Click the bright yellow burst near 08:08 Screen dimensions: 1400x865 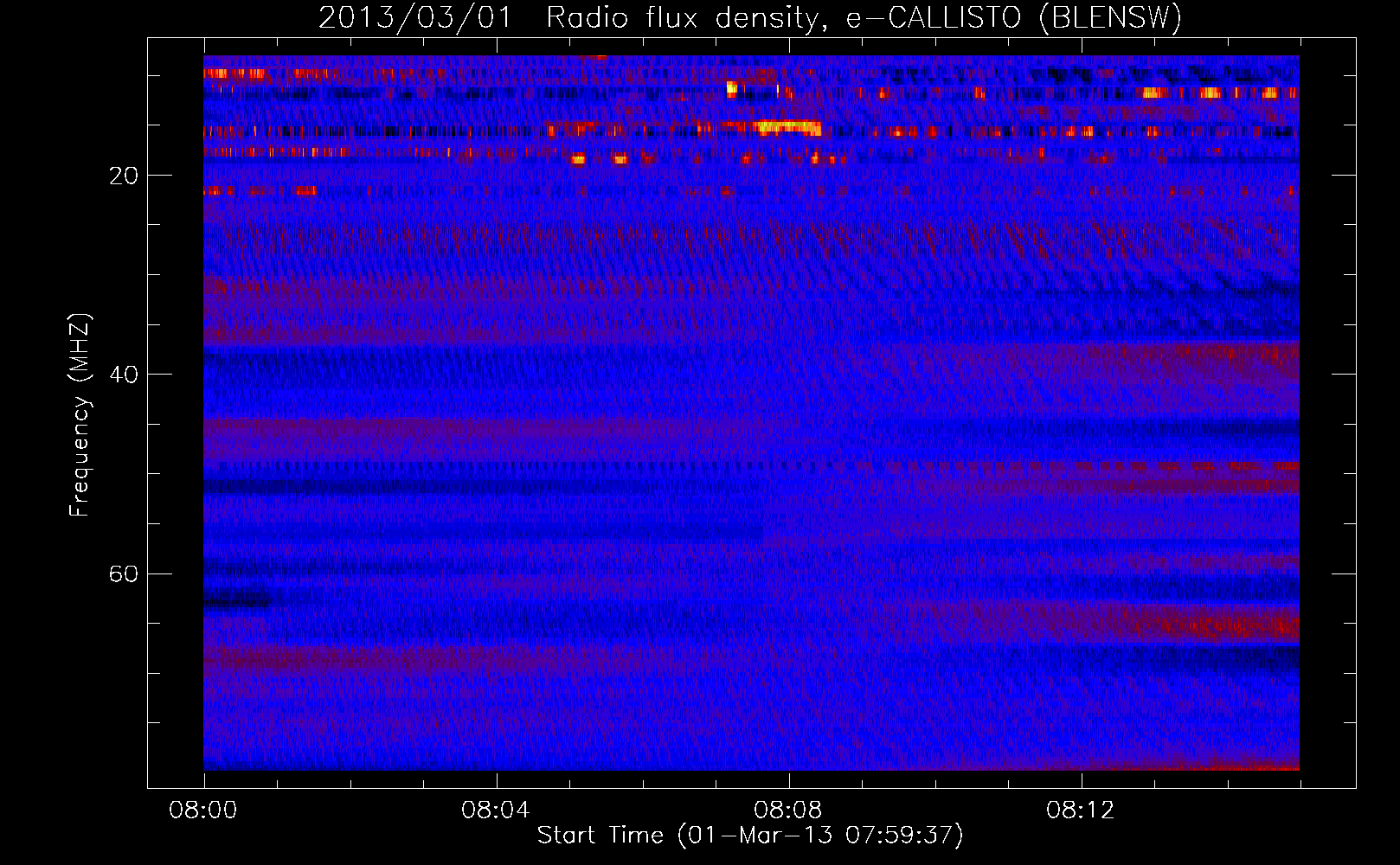(787, 128)
